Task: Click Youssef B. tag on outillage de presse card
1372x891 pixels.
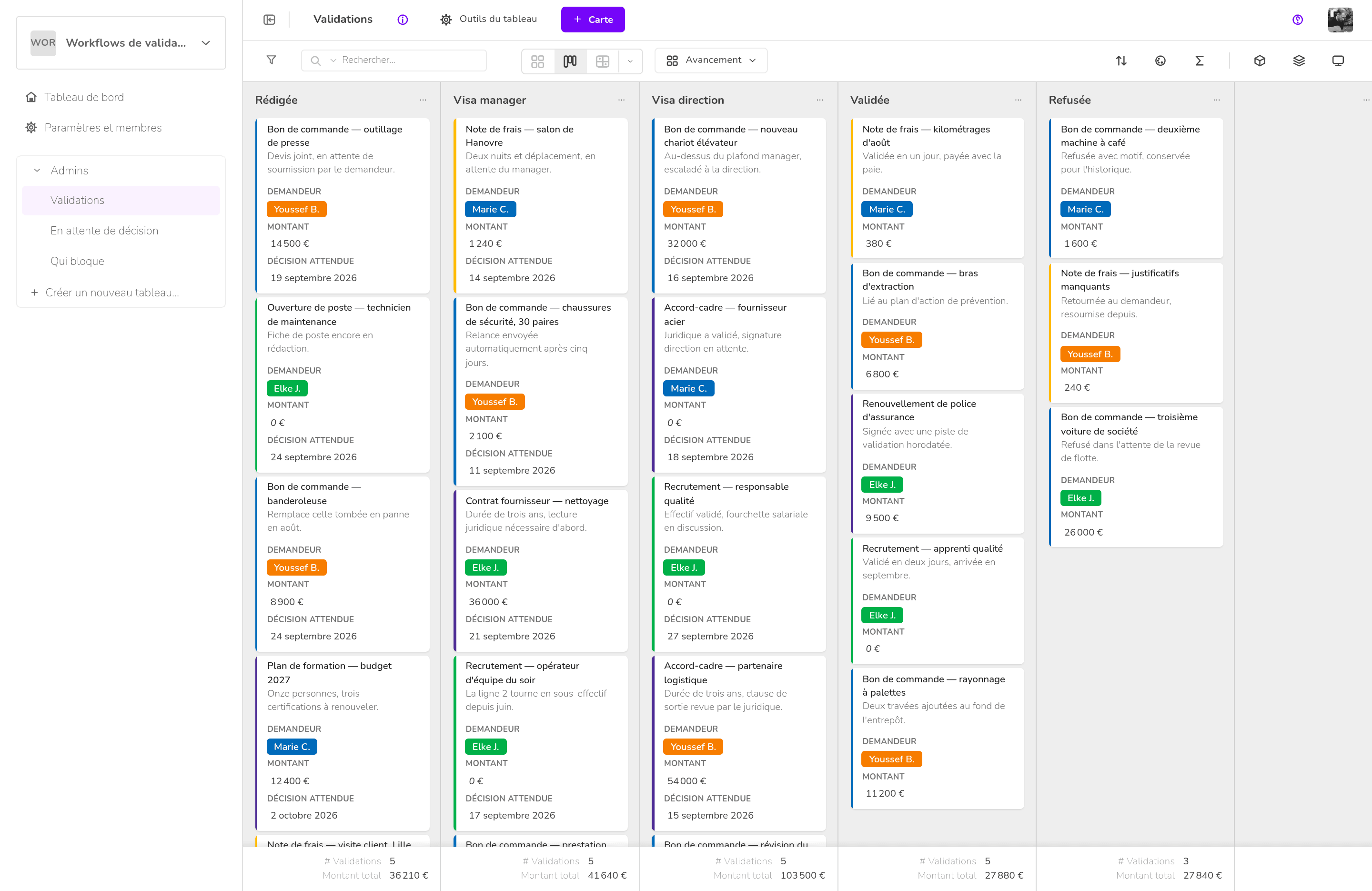Action: click(x=296, y=209)
